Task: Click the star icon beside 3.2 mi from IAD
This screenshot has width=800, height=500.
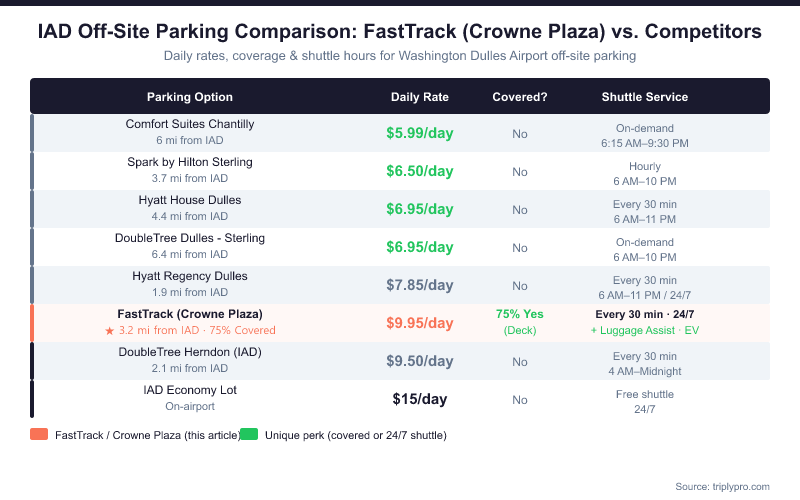Action: click(x=110, y=330)
